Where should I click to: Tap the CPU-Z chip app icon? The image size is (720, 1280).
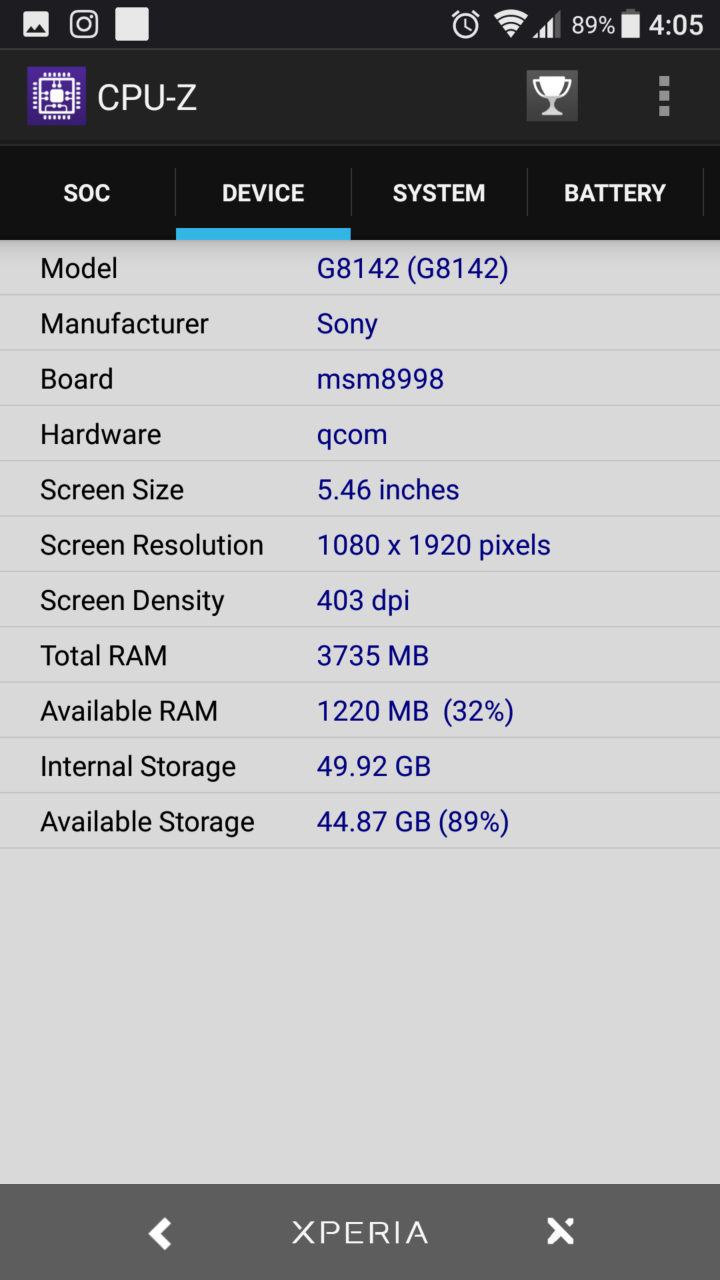point(56,97)
